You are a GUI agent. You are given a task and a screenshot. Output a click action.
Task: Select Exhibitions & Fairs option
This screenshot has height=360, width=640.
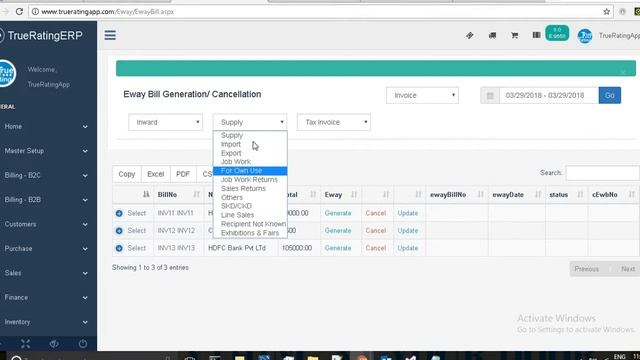[x=250, y=233]
